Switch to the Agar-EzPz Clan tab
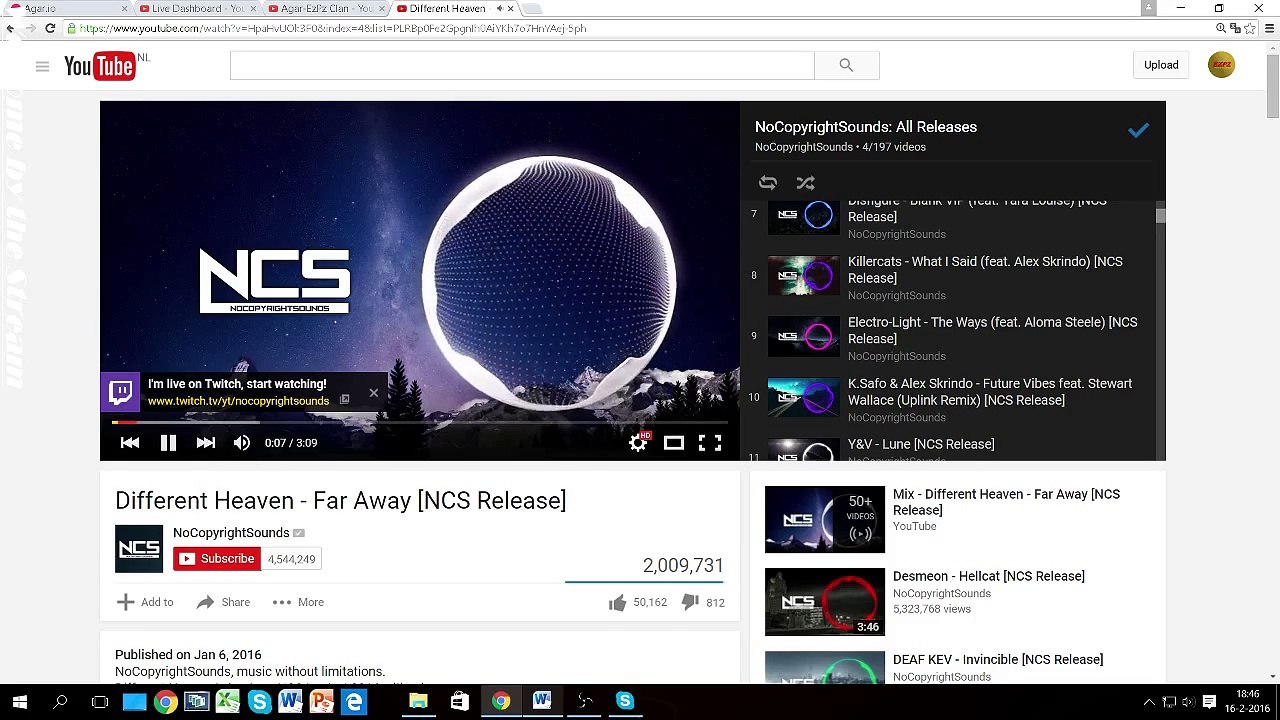Image resolution: width=1280 pixels, height=720 pixels. pyautogui.click(x=325, y=8)
